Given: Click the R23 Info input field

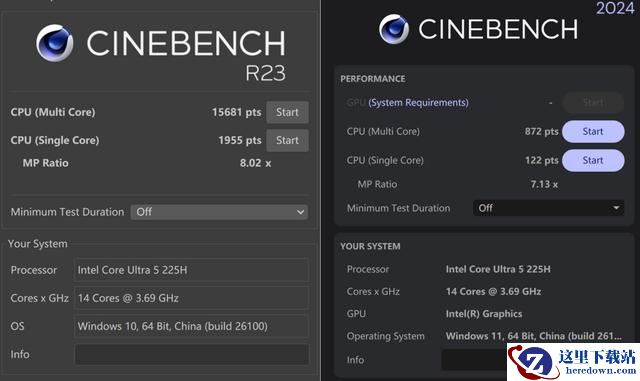Looking at the screenshot, I should pyautogui.click(x=191, y=354).
